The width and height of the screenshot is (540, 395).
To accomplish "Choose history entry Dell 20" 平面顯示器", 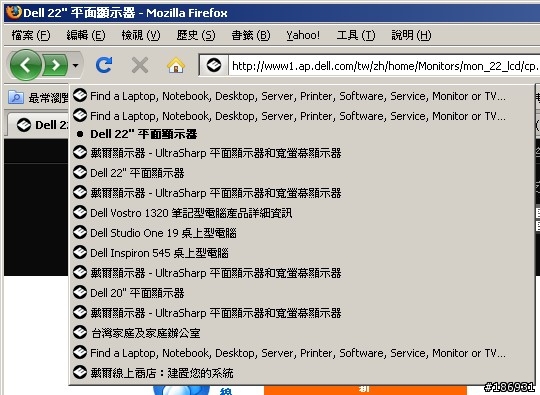I will 301,293.
